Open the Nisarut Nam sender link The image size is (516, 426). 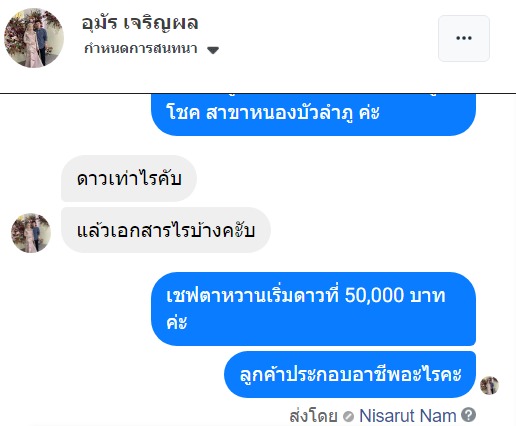pos(407,416)
